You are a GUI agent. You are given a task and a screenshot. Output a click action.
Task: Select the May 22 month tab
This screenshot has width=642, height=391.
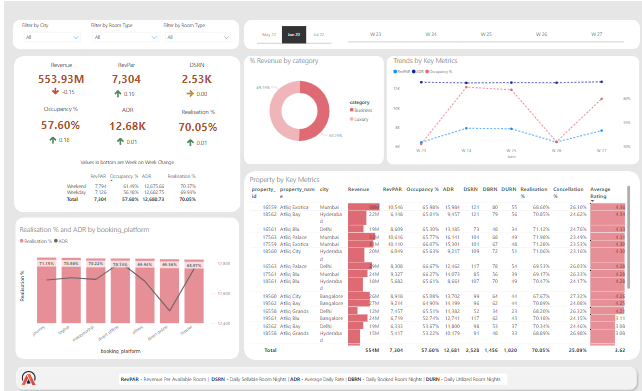point(269,35)
